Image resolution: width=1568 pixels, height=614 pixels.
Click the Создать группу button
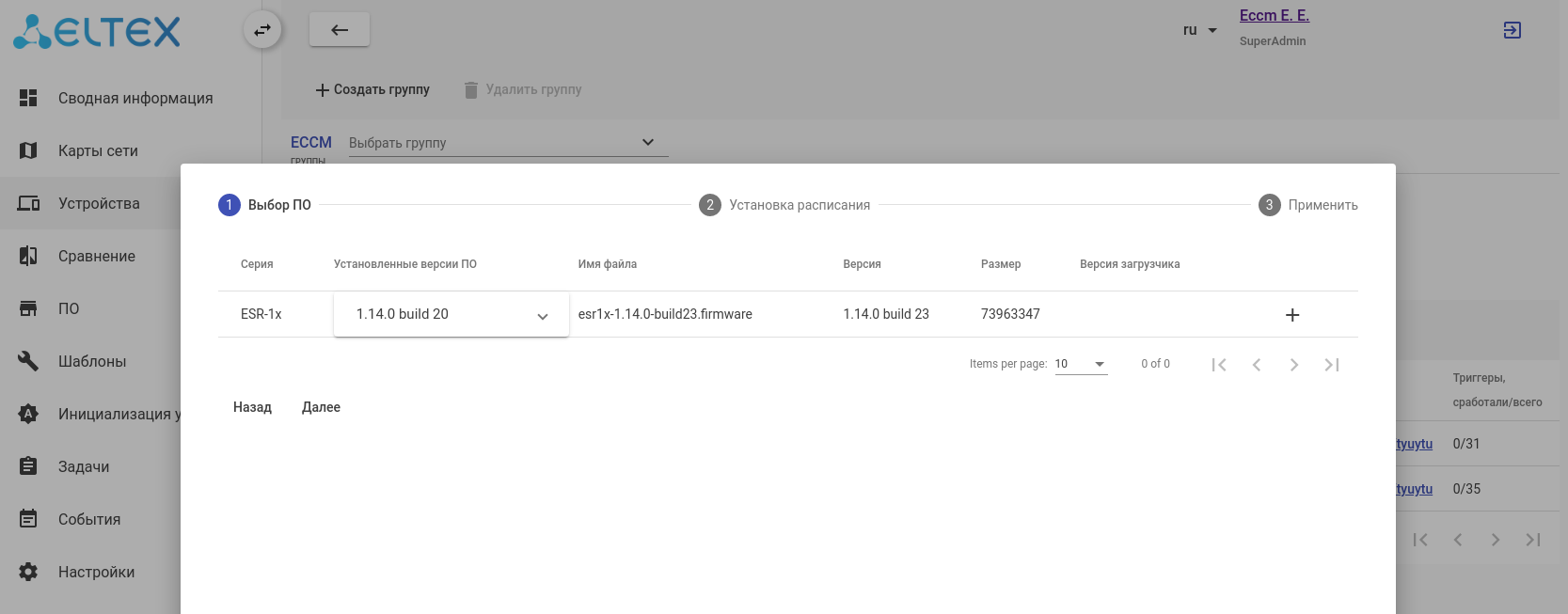(x=372, y=89)
